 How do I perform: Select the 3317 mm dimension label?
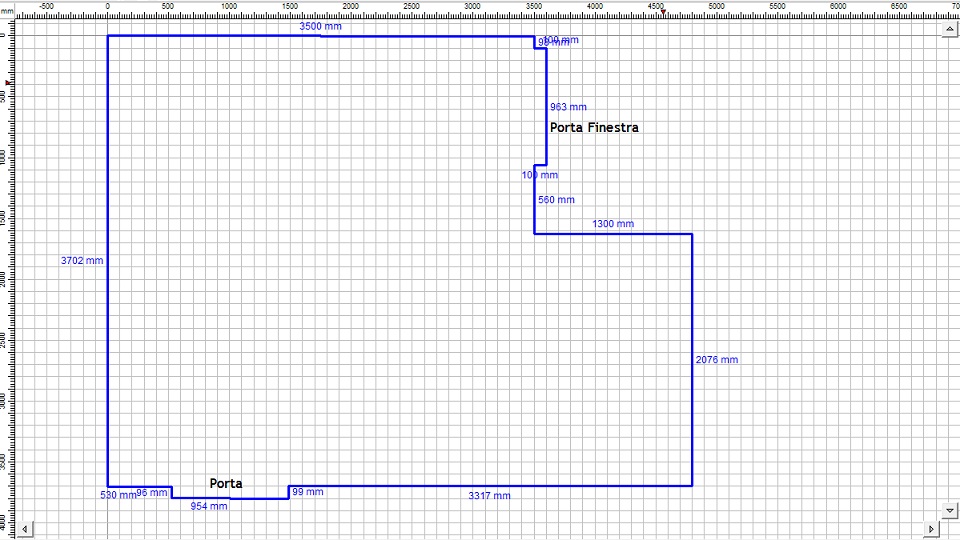(x=489, y=496)
